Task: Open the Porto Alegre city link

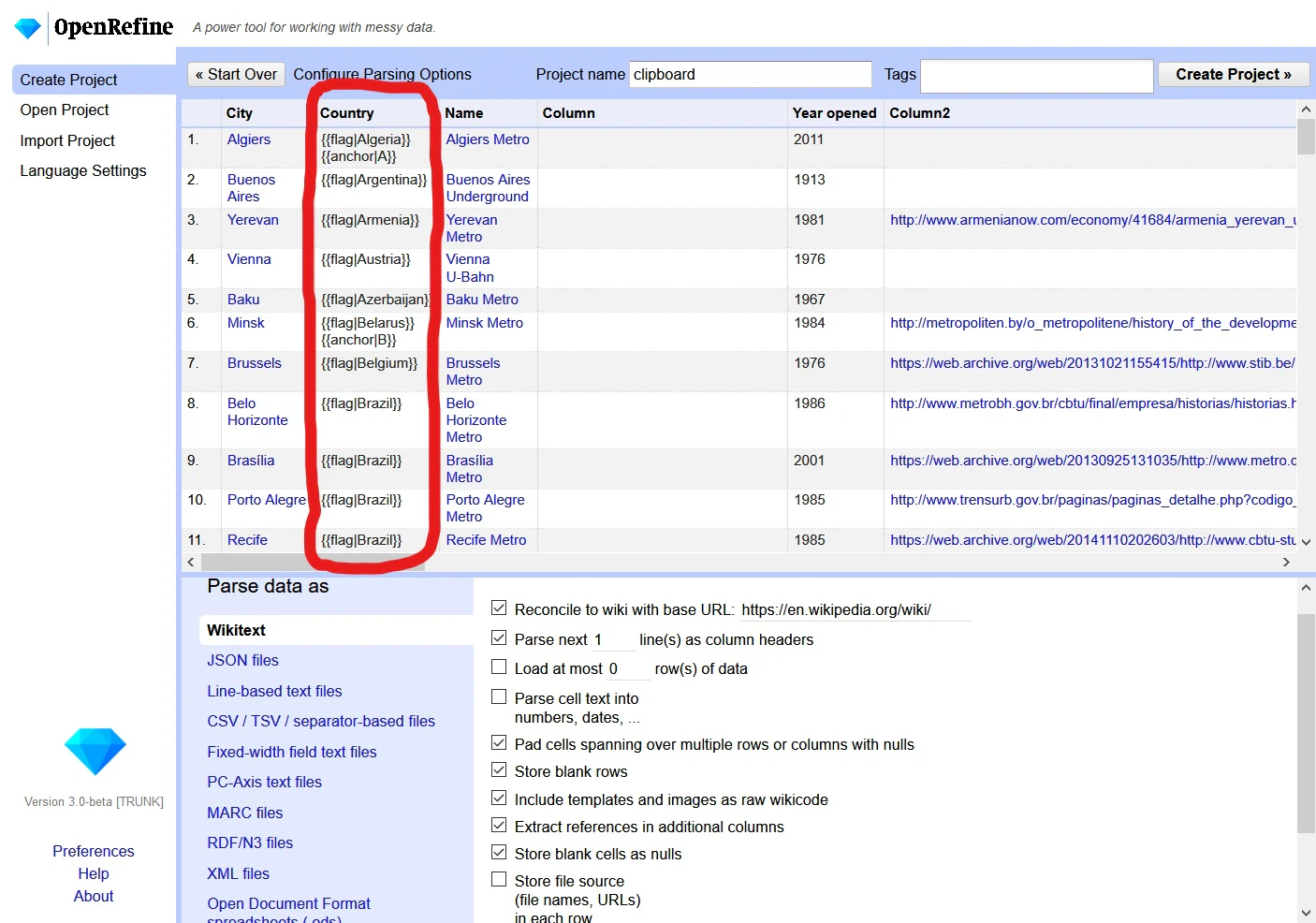Action: point(267,500)
